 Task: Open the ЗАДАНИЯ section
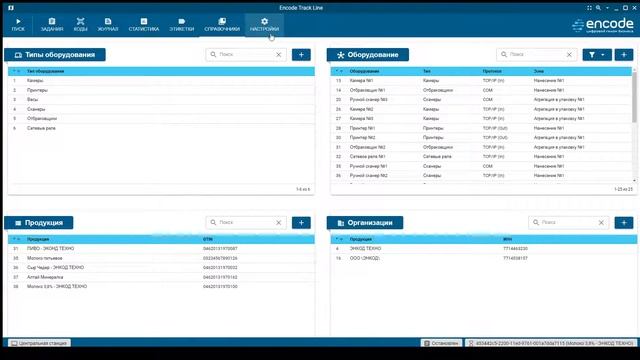52,25
